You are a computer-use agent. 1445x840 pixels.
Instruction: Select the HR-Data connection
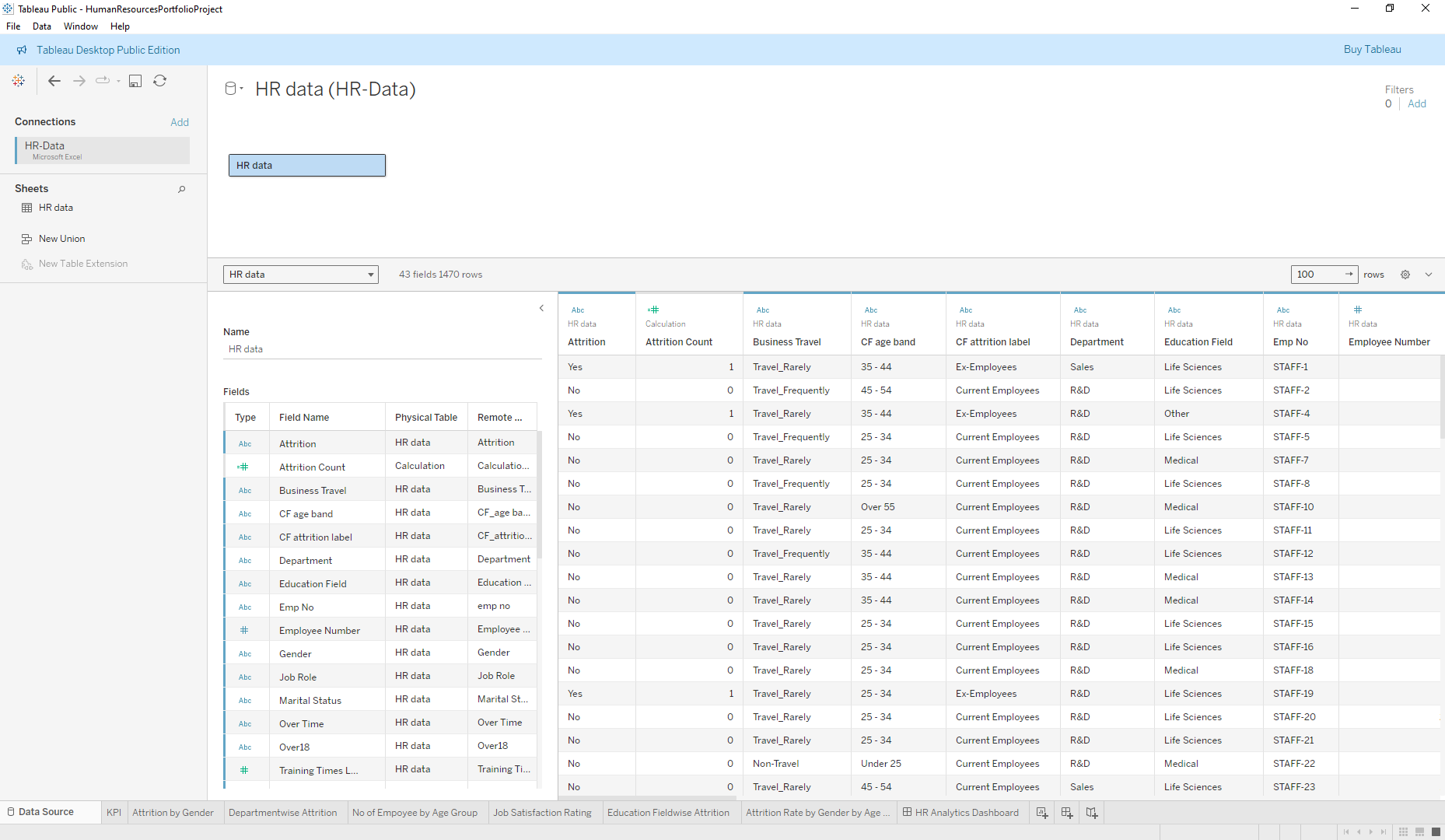point(102,151)
